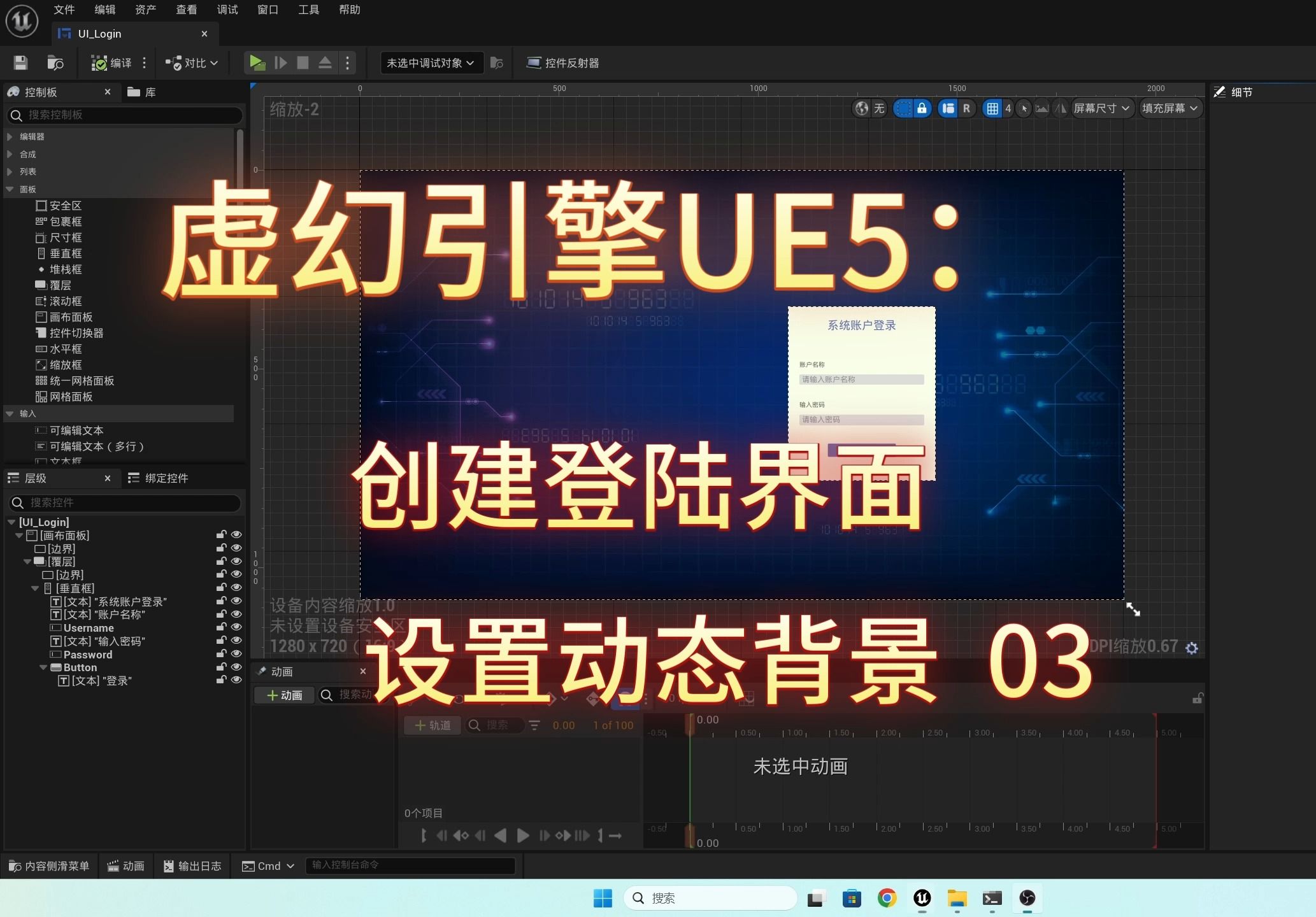Find debug object icon next to dropdown
1316x917 pixels.
pyautogui.click(x=497, y=62)
